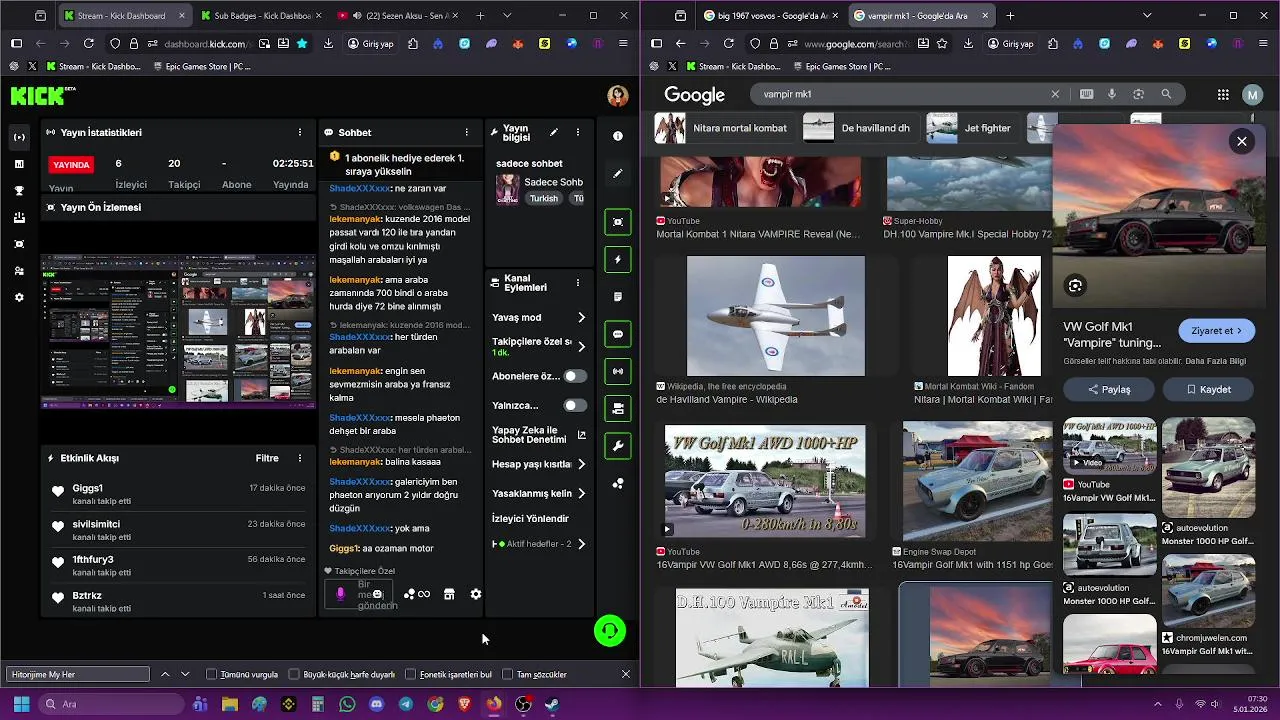
Task: Close the VW Golf image preview panel
Action: (x=1242, y=142)
